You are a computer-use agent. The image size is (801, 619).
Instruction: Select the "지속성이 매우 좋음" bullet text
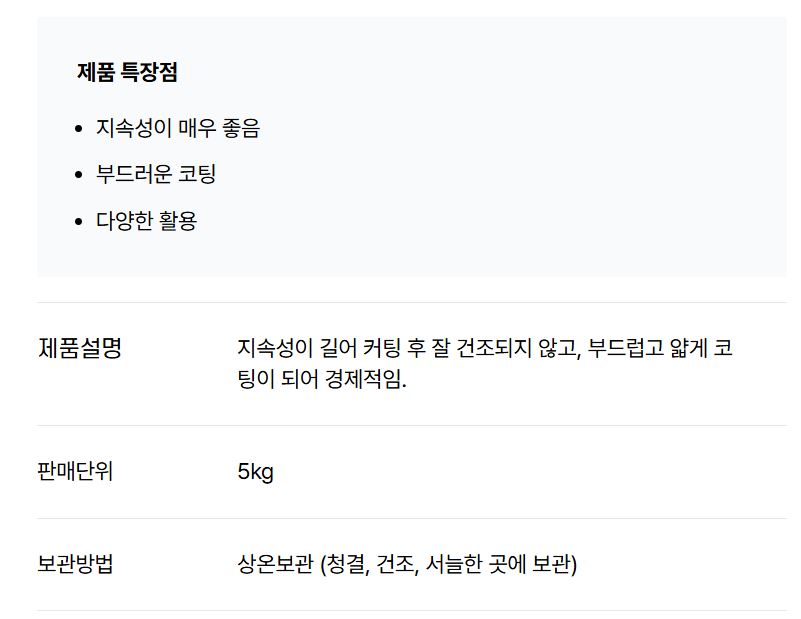[x=177, y=128]
